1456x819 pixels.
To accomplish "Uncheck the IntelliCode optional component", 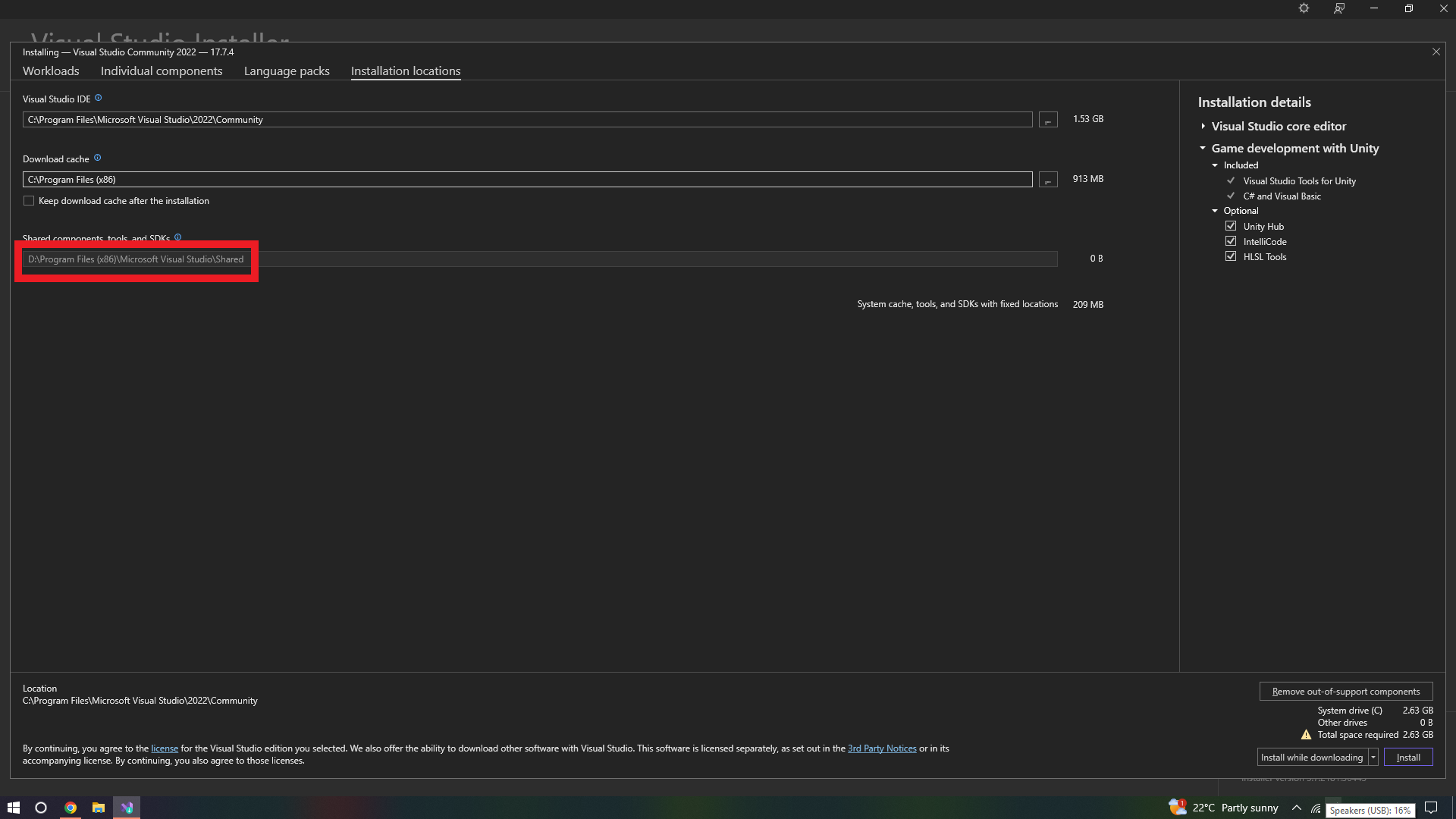I will coord(1231,241).
